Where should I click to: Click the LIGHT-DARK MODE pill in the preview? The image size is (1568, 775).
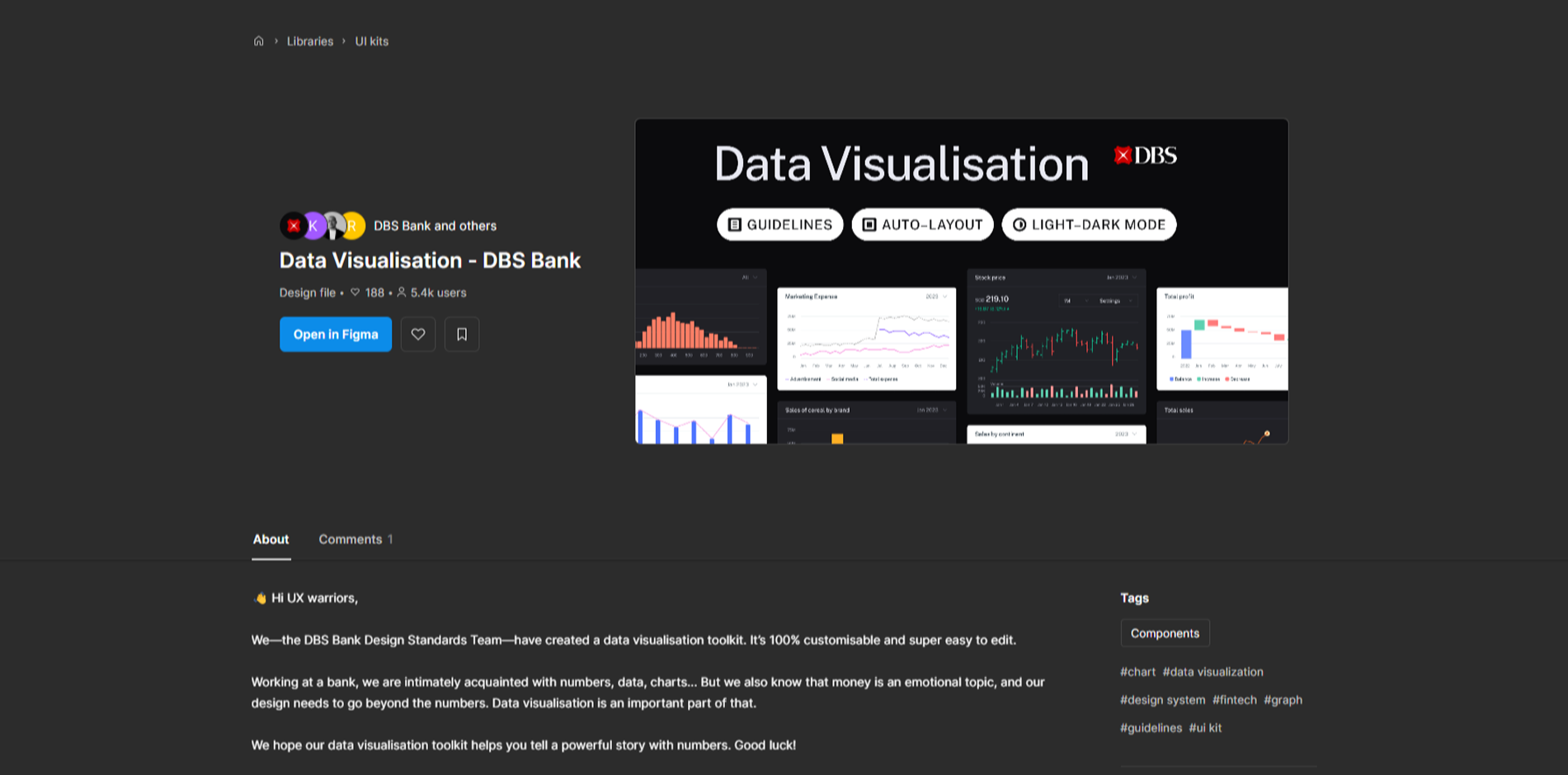(1089, 224)
